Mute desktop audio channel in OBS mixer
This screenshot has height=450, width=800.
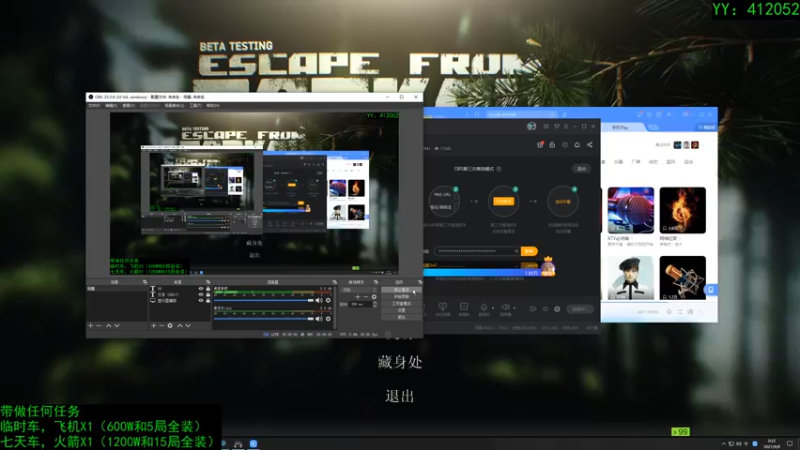(x=319, y=301)
